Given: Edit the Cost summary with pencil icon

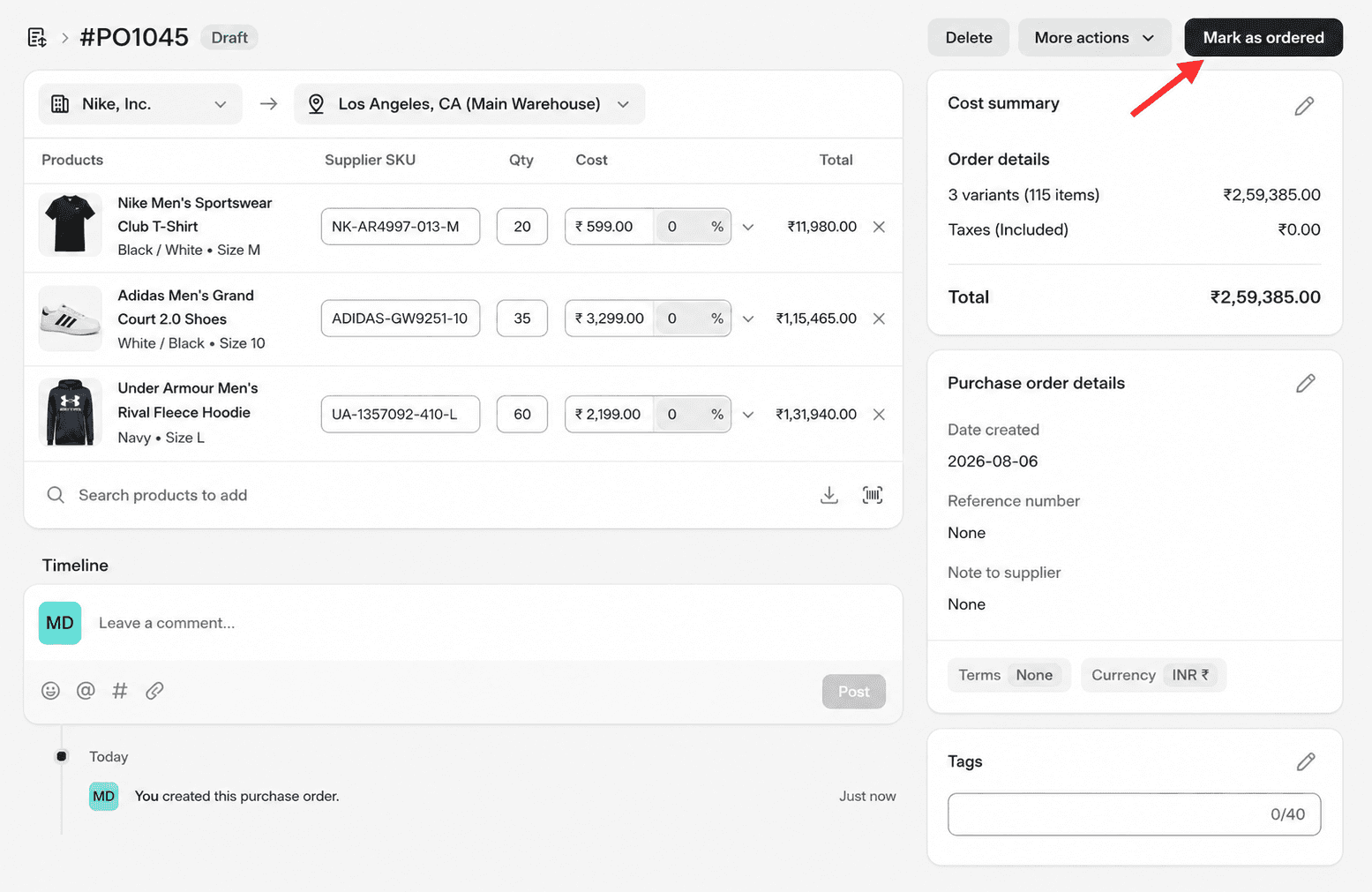Looking at the screenshot, I should [1304, 106].
